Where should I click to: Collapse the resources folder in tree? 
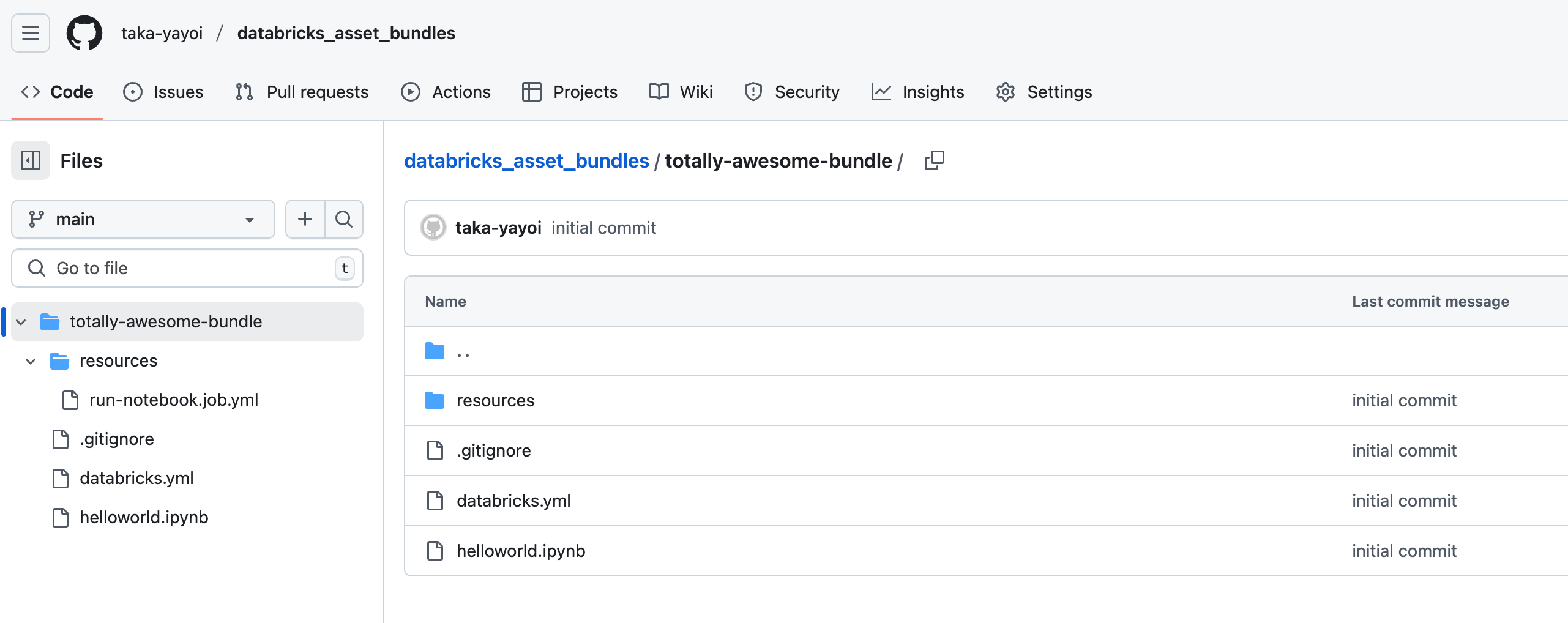click(31, 361)
